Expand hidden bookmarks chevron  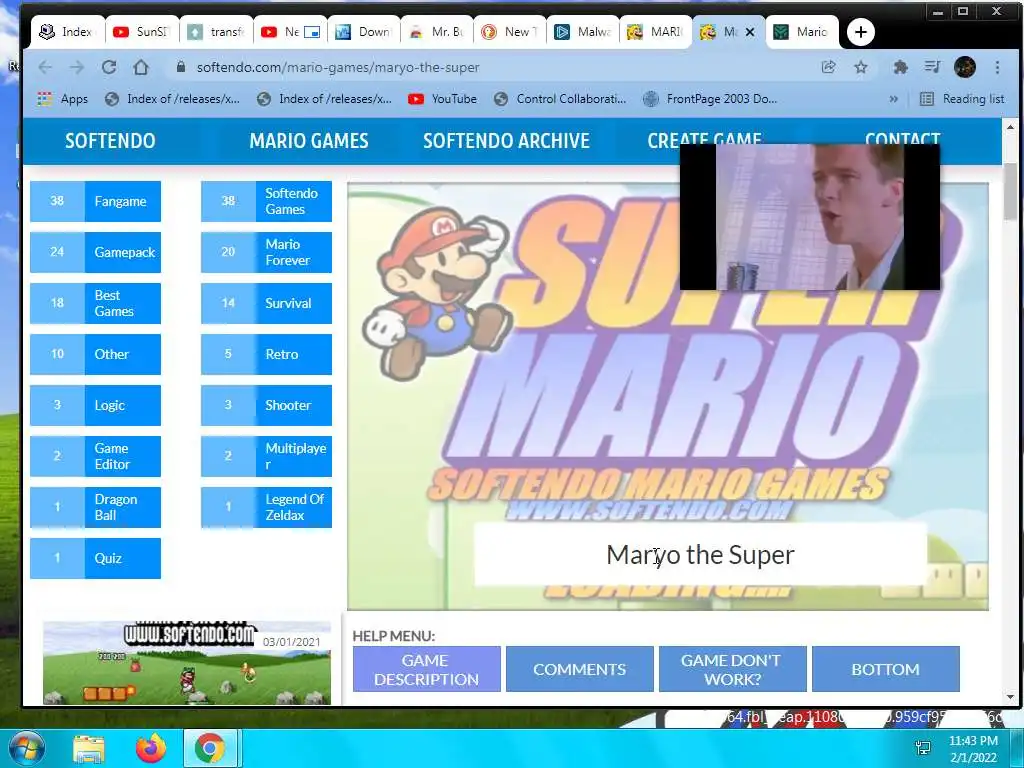(893, 99)
